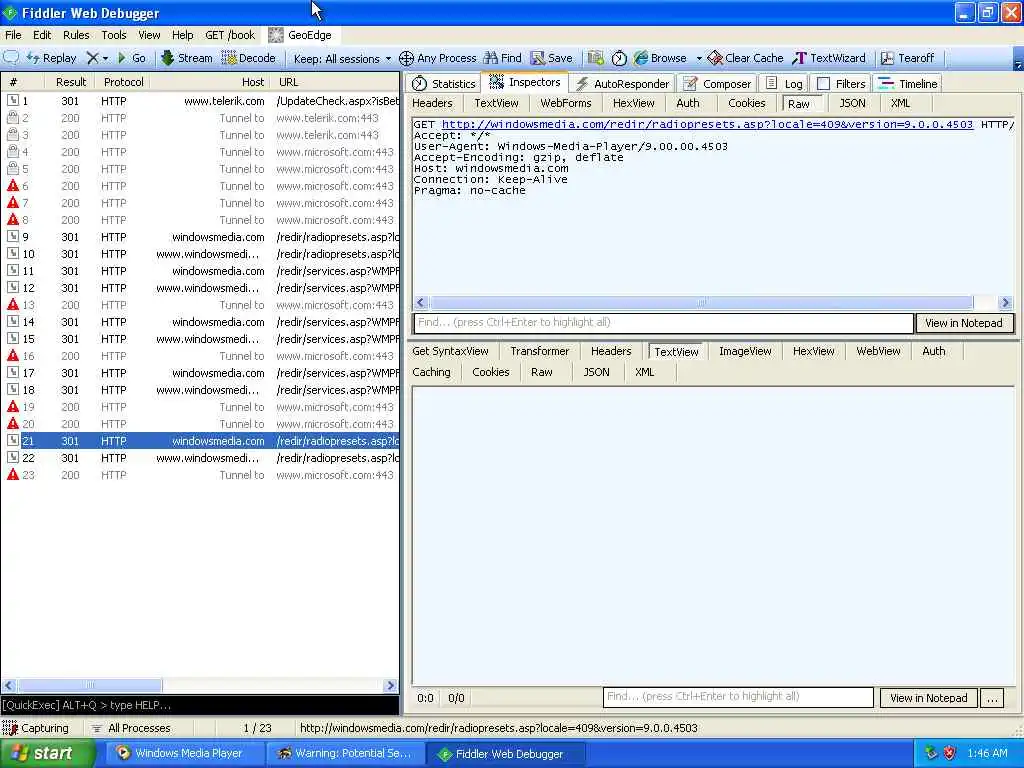Click the red shield tray icon
The height and width of the screenshot is (768, 1024).
click(950, 754)
